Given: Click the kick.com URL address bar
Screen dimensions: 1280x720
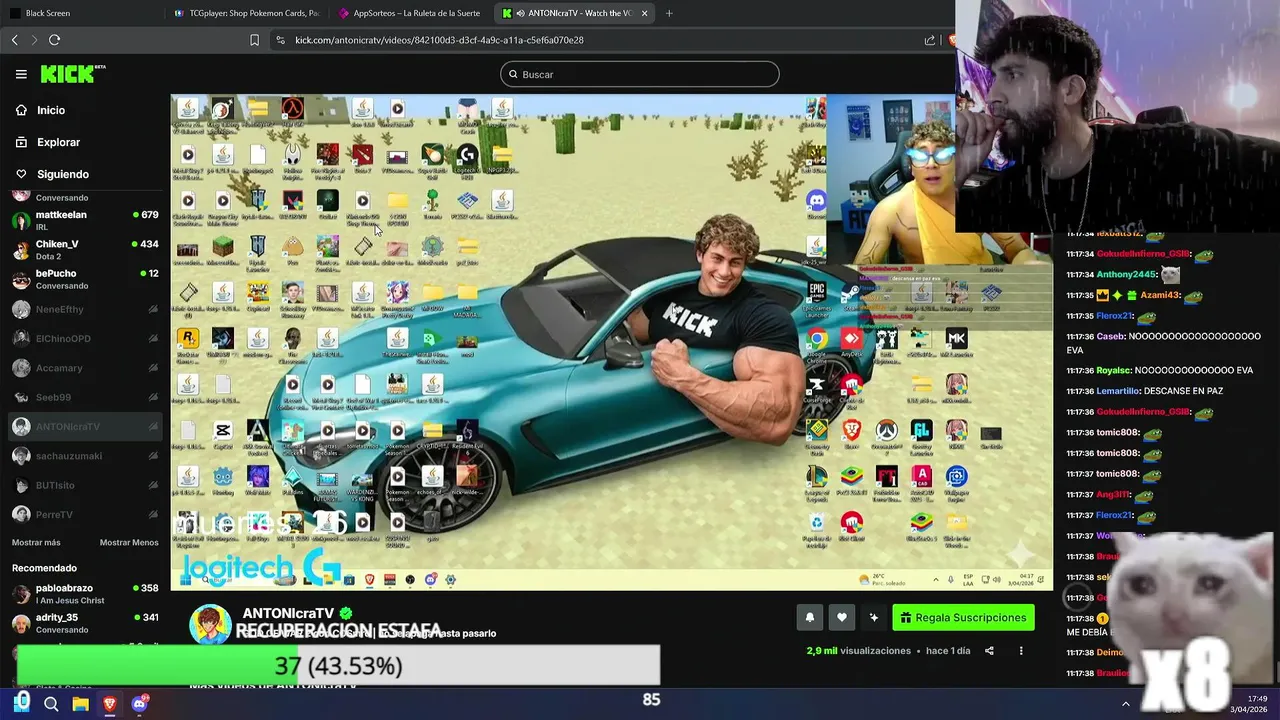Looking at the screenshot, I should click(440, 40).
